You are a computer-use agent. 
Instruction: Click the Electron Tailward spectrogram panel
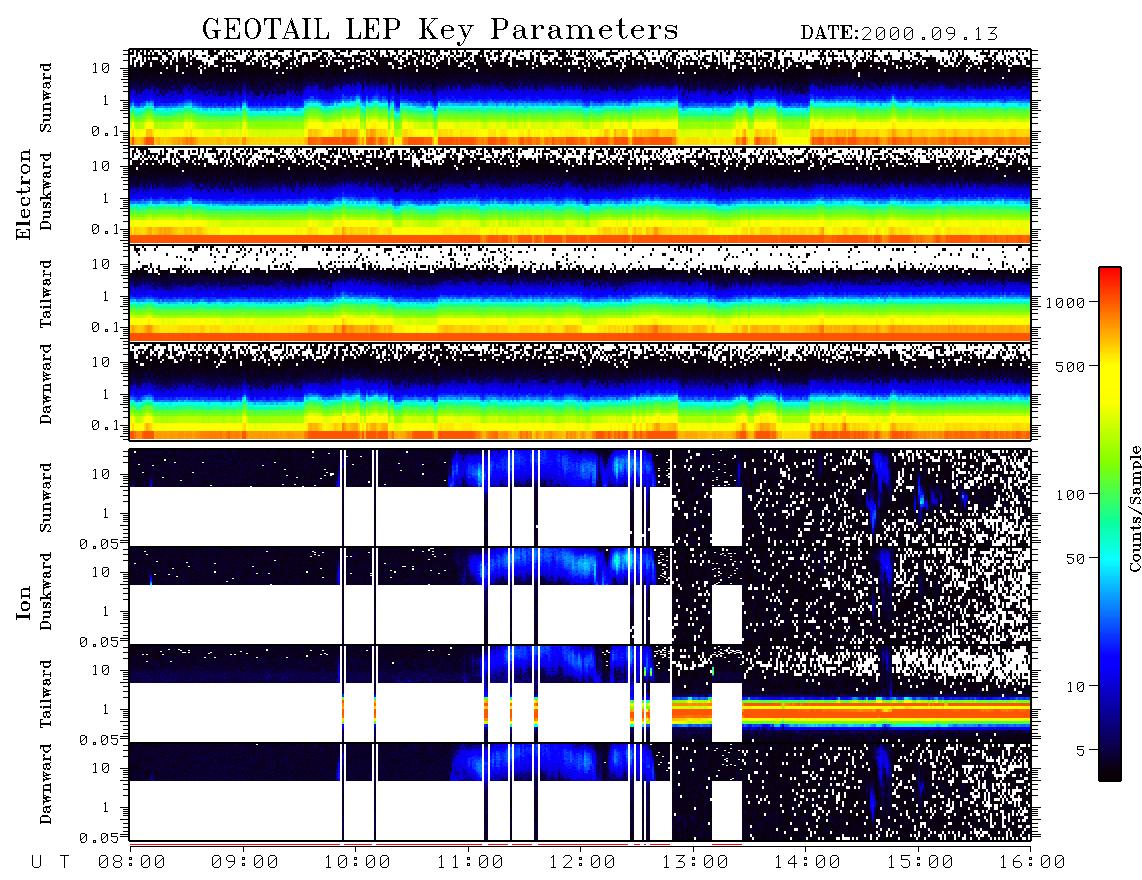[580, 294]
